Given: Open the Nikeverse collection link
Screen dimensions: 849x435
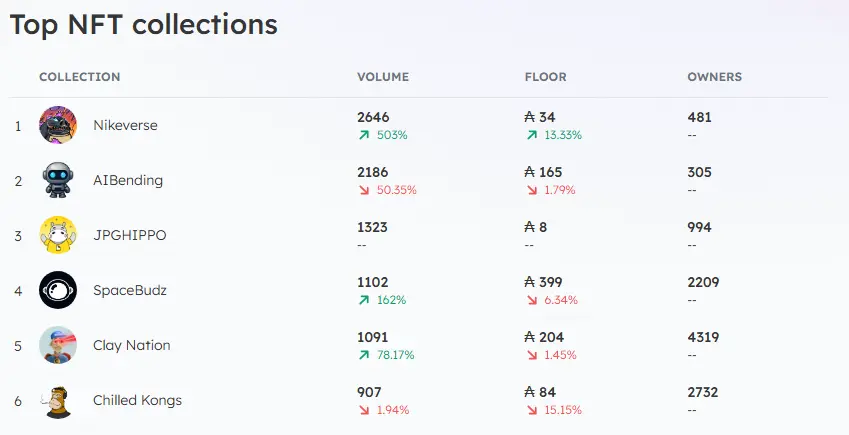Looking at the screenshot, I should 125,125.
